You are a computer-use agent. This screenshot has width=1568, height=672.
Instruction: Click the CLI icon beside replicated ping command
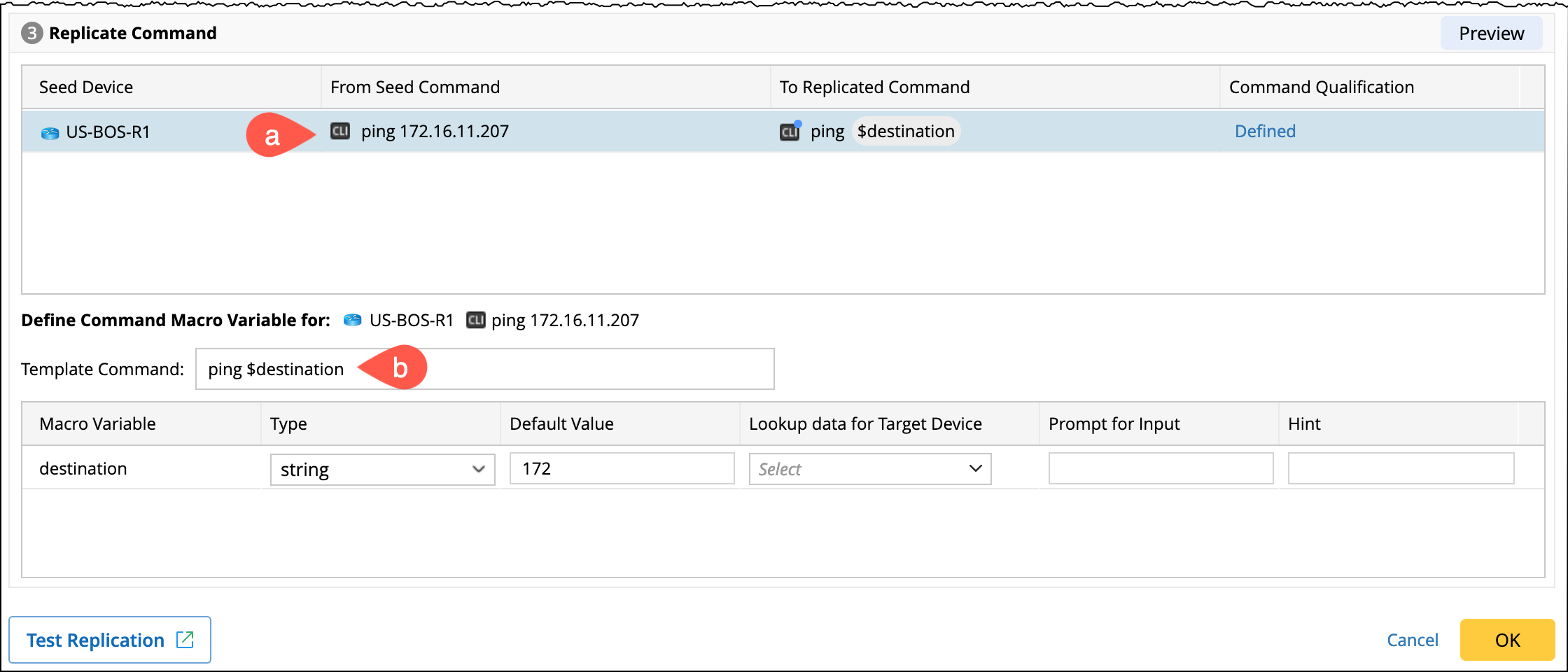[790, 132]
